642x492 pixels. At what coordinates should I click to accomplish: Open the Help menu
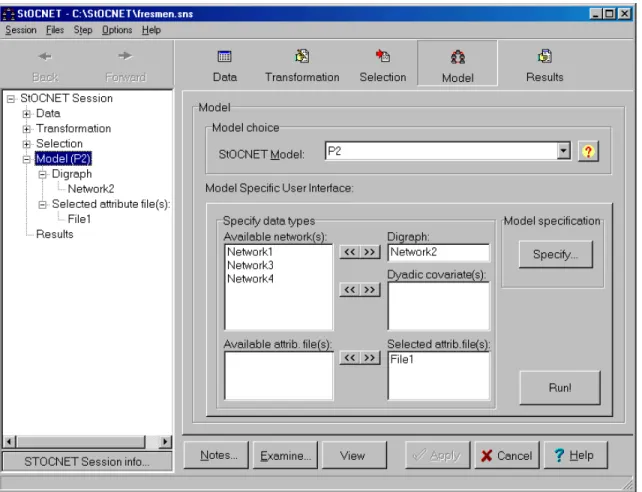(151, 30)
